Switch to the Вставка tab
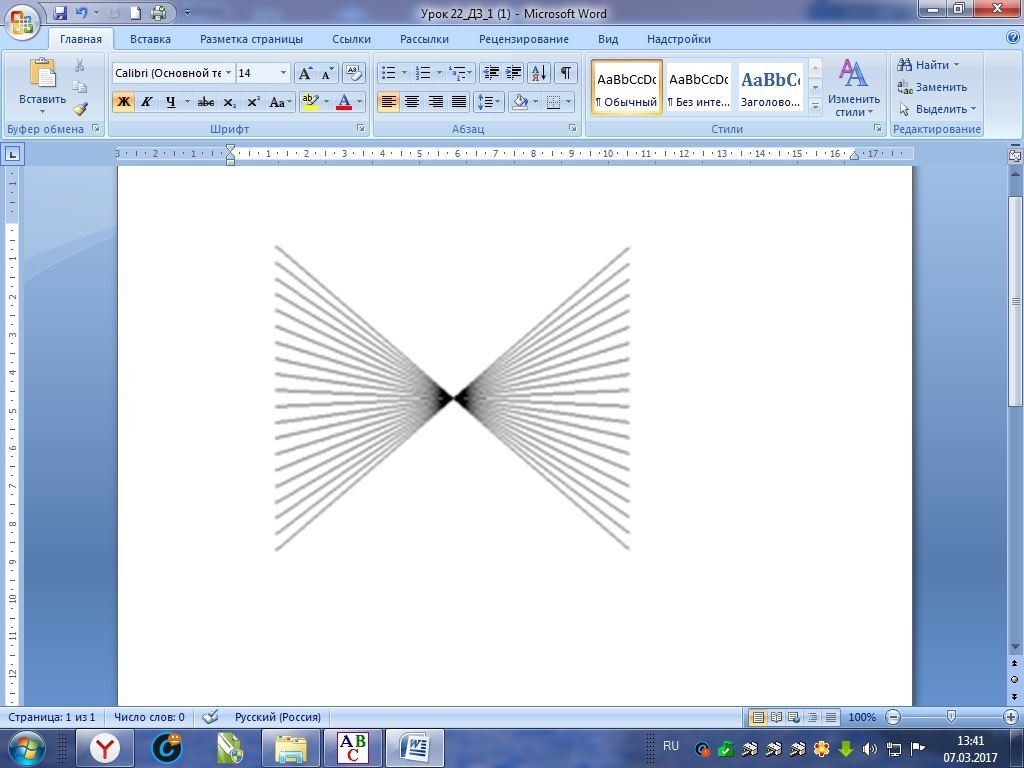 (x=150, y=39)
